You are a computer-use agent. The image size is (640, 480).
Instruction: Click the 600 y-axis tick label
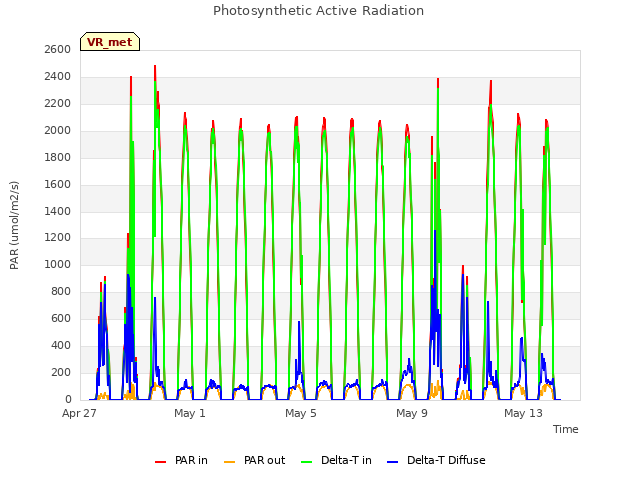point(61,318)
